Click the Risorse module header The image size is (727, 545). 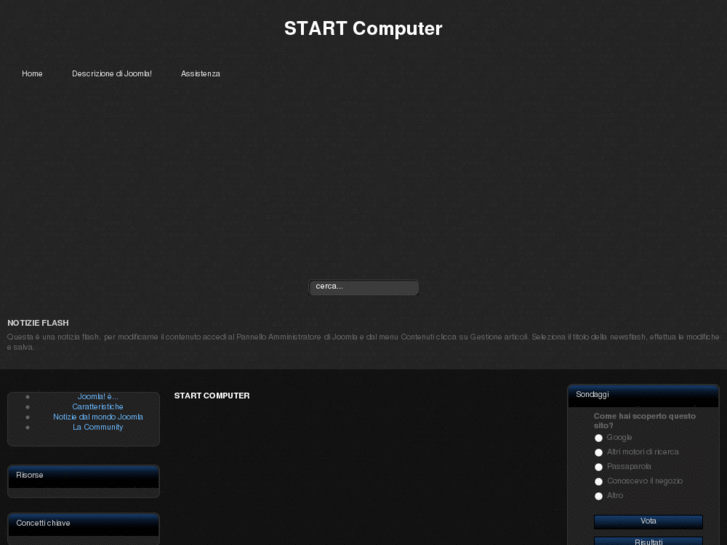[83, 476]
